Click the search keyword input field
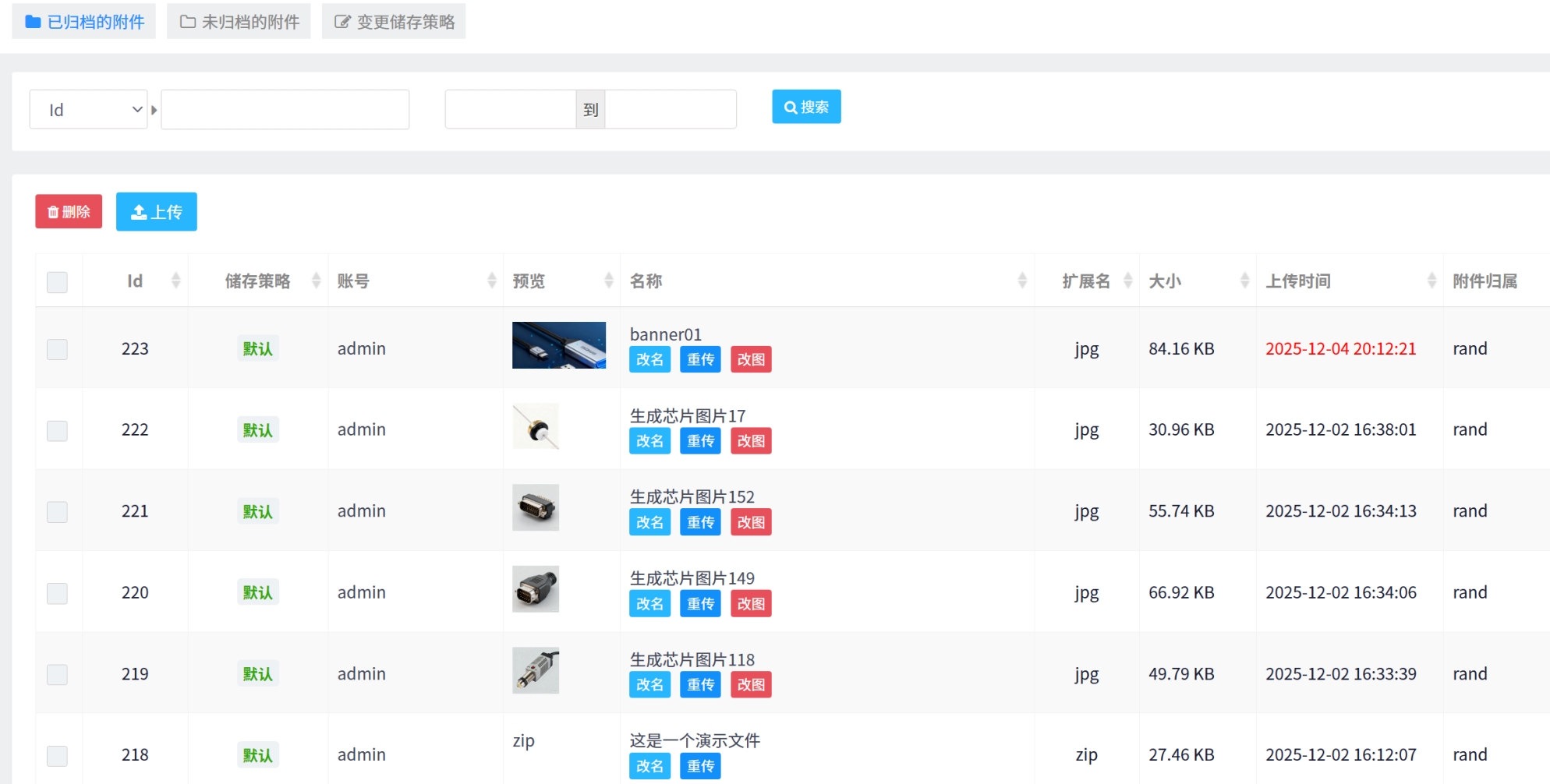The height and width of the screenshot is (784, 1550). 285,110
